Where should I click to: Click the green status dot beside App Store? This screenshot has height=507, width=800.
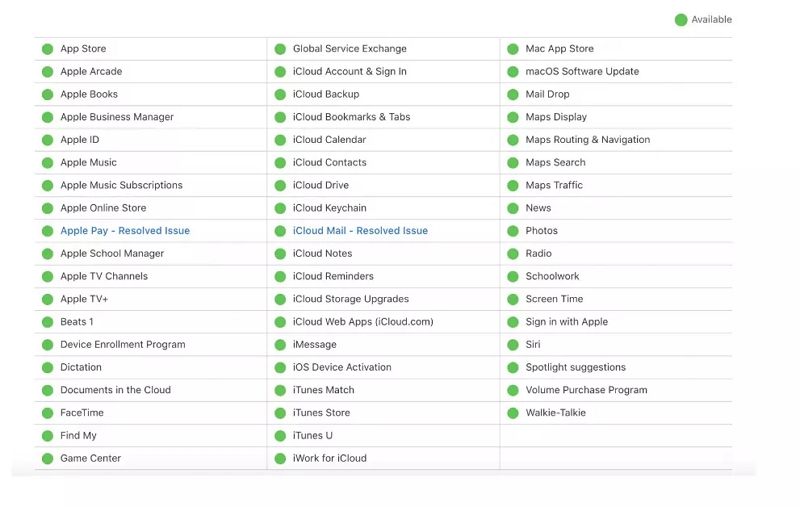(x=47, y=49)
